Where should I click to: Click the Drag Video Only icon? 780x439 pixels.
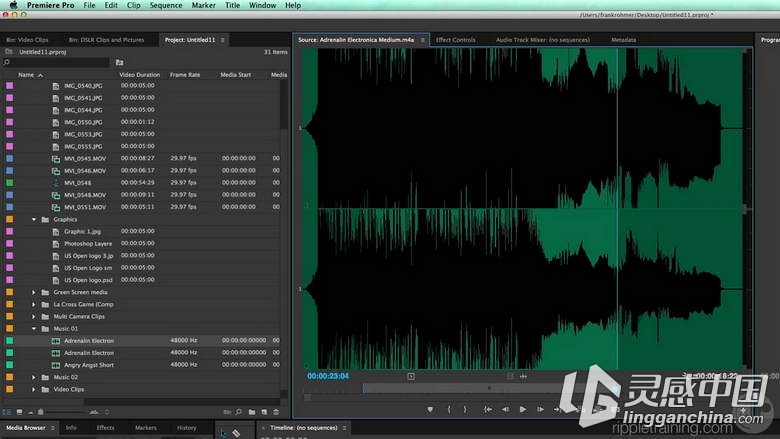pyautogui.click(x=510, y=376)
